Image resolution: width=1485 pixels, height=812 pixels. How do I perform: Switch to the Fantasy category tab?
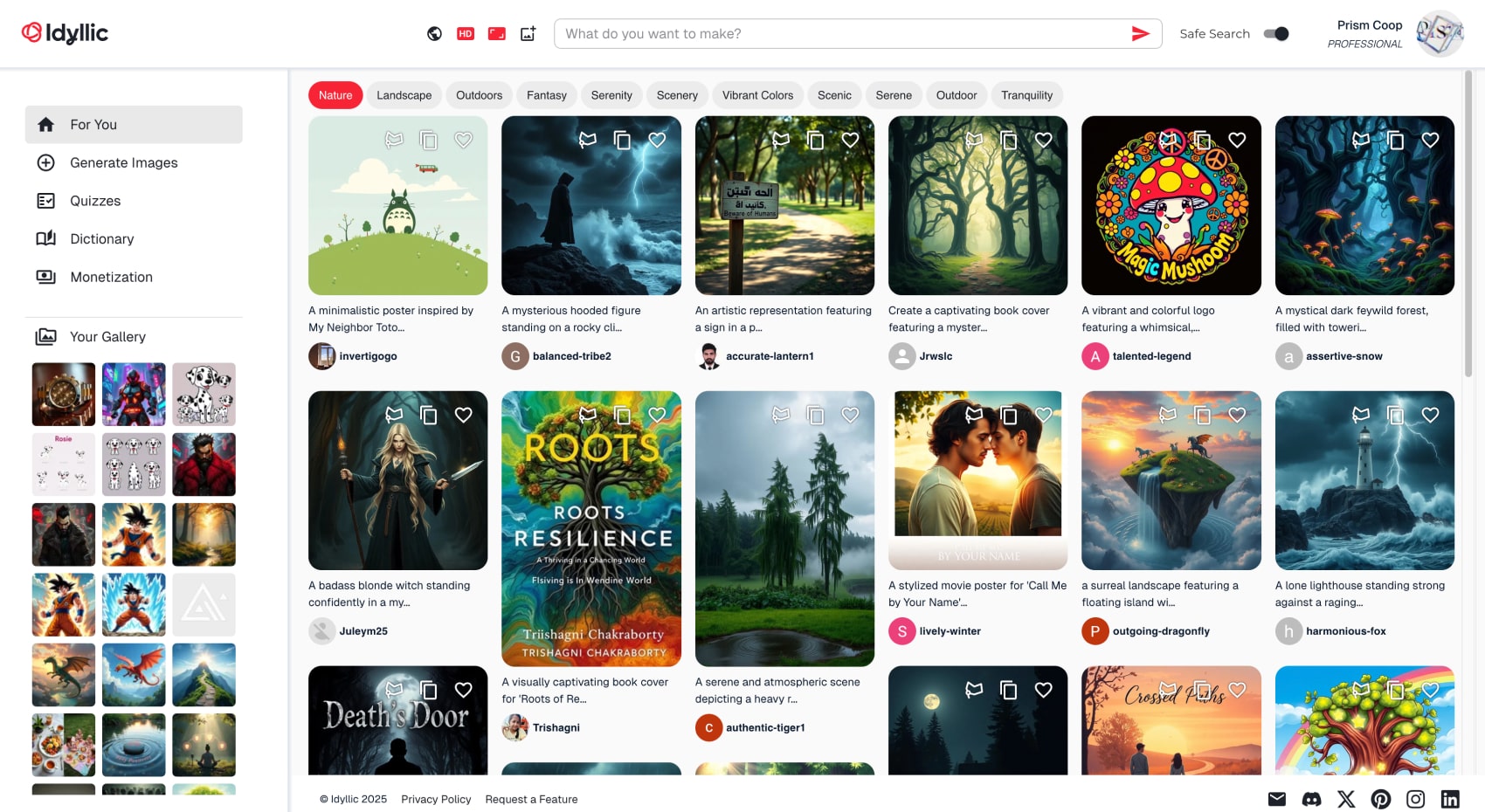coord(546,95)
